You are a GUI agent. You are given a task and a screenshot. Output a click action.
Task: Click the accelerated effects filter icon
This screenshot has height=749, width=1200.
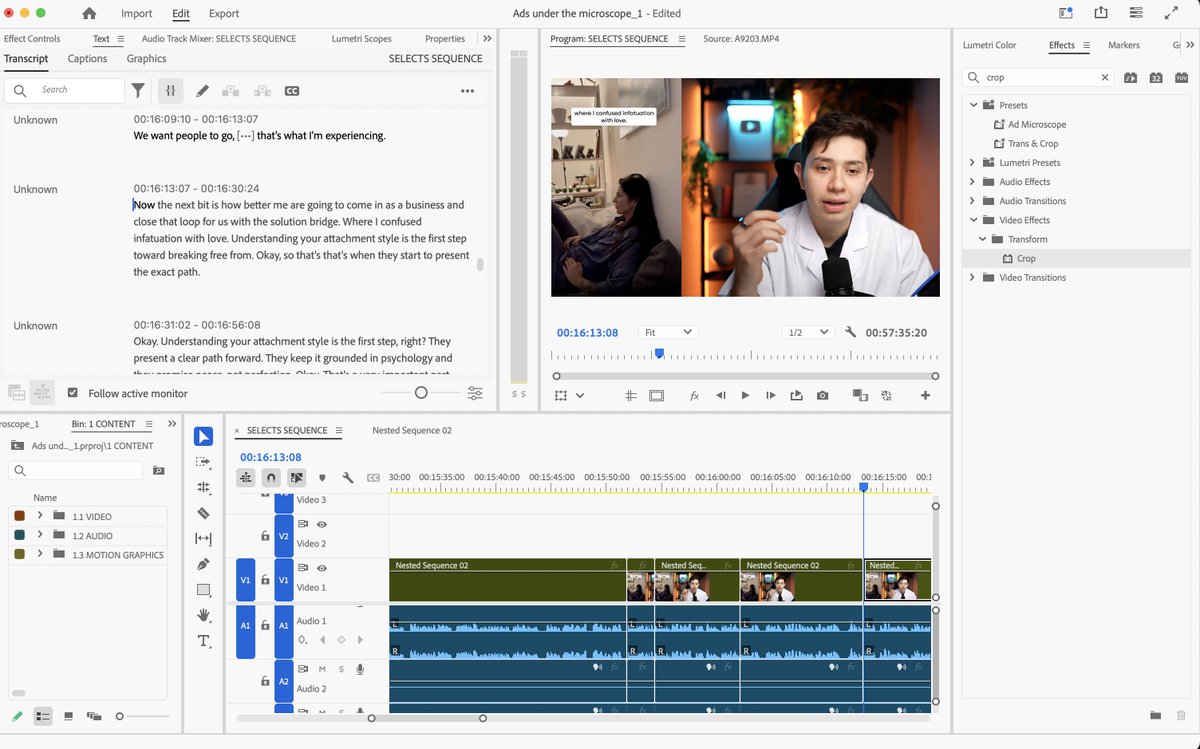pyautogui.click(x=1130, y=77)
